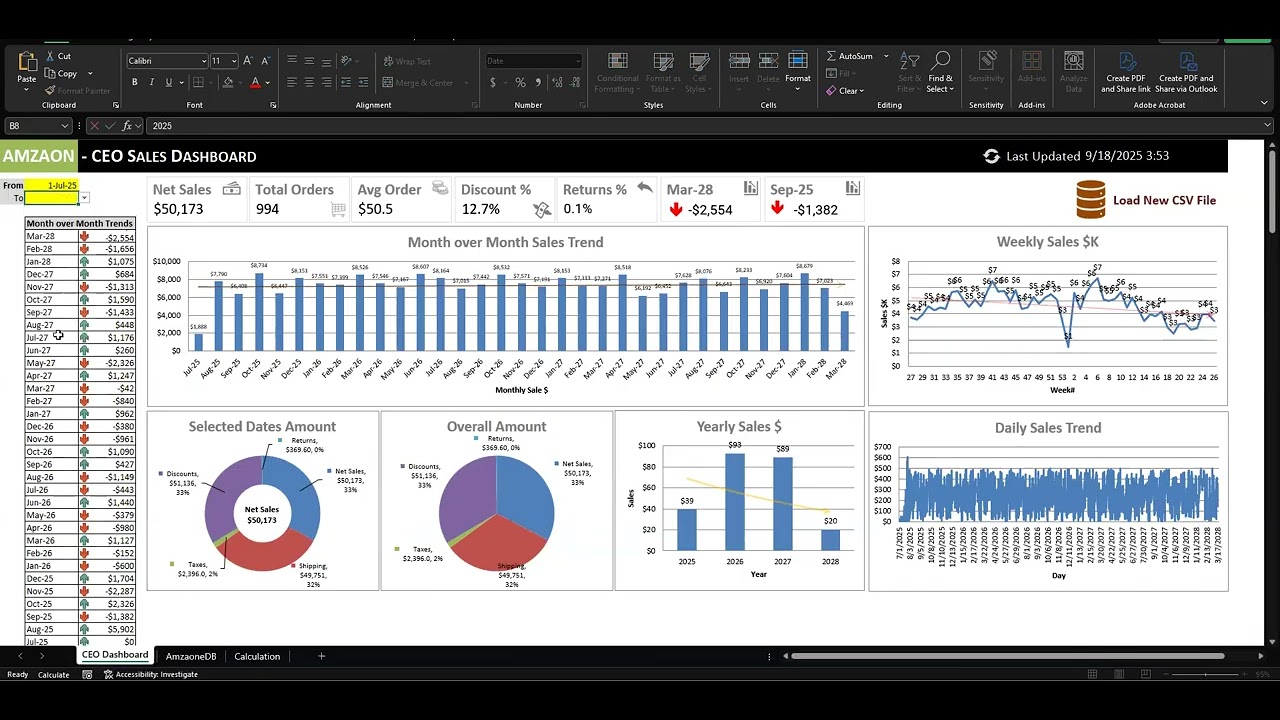
Task: Open the Copy options dropdown arrow
Action: (90, 73)
